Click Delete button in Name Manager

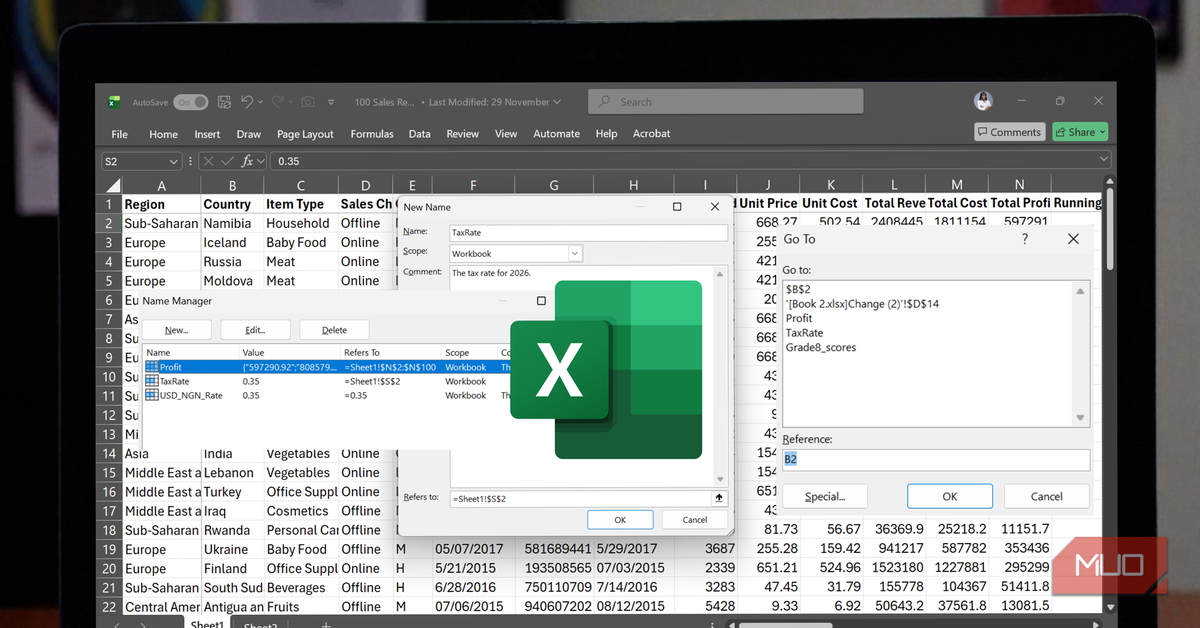coord(334,330)
